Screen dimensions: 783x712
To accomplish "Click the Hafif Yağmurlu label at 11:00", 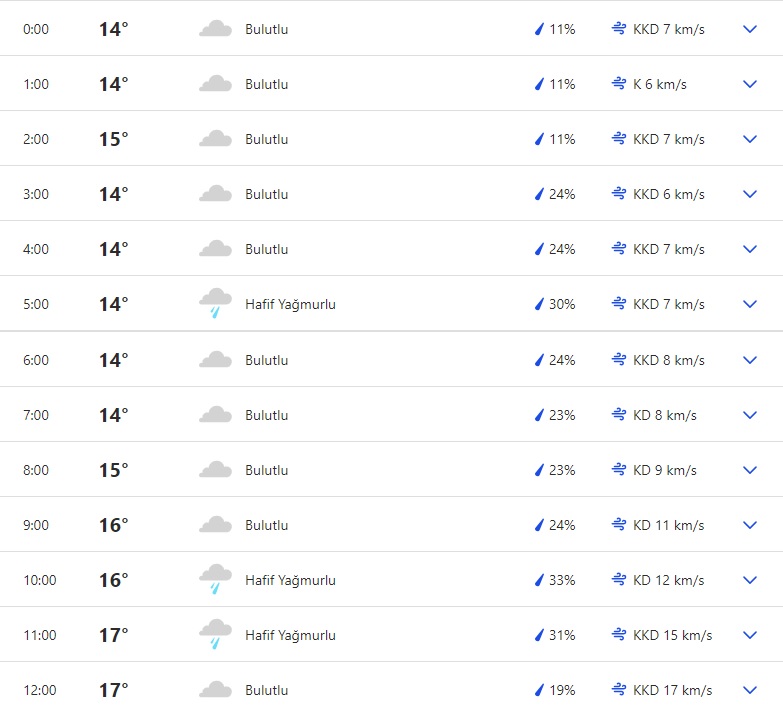I will [290, 635].
